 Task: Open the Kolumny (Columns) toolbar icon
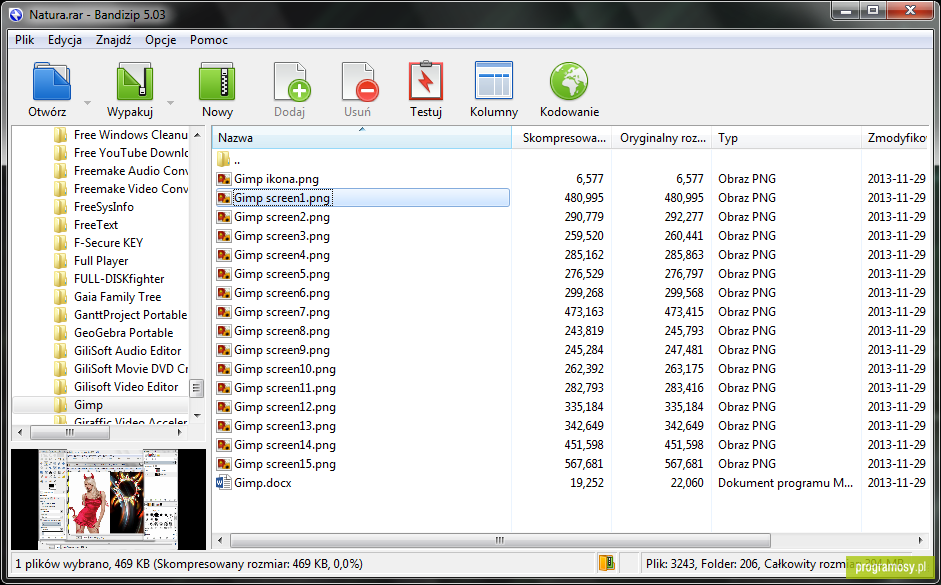494,80
